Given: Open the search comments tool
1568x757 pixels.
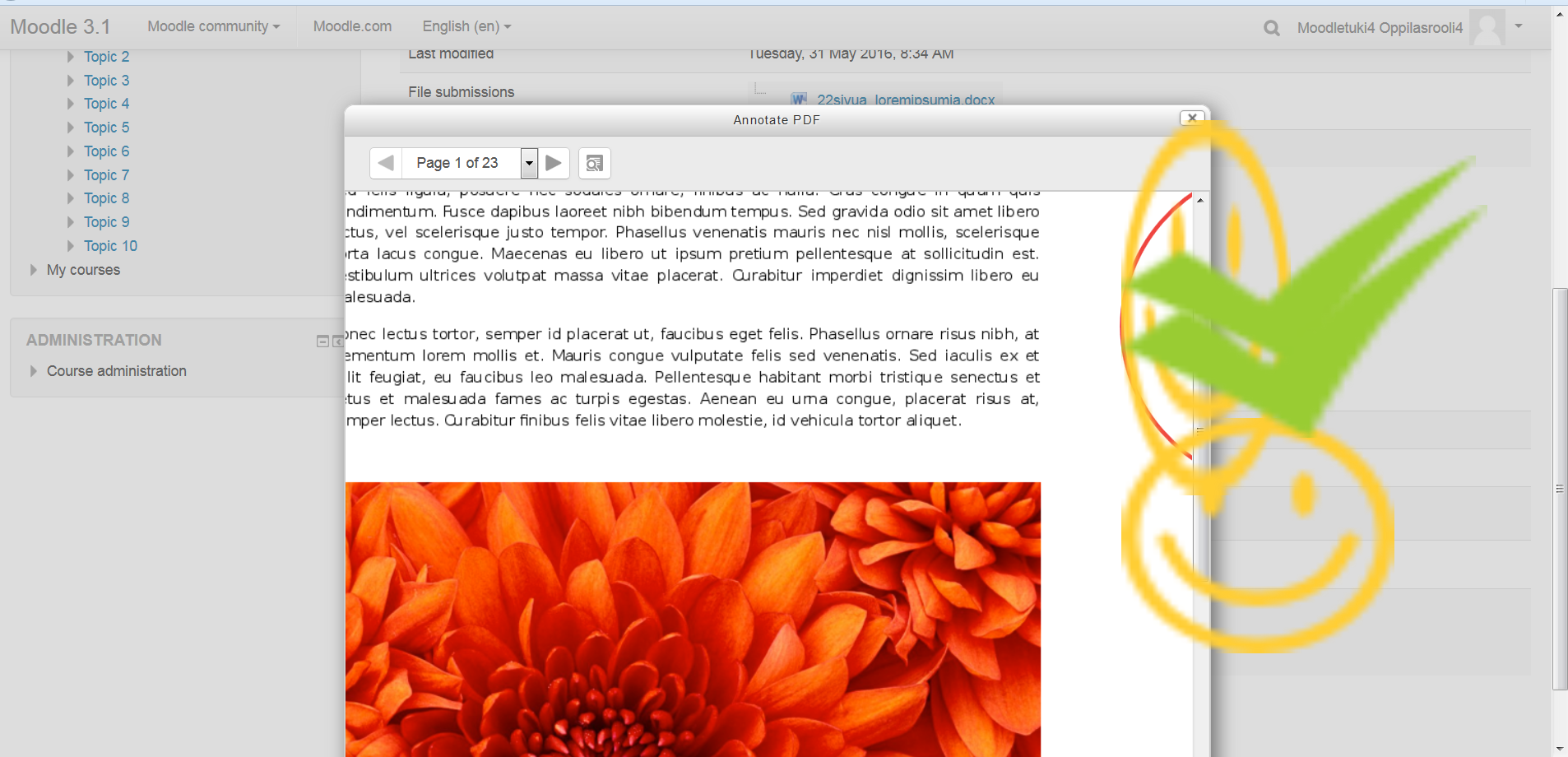Looking at the screenshot, I should 594,163.
